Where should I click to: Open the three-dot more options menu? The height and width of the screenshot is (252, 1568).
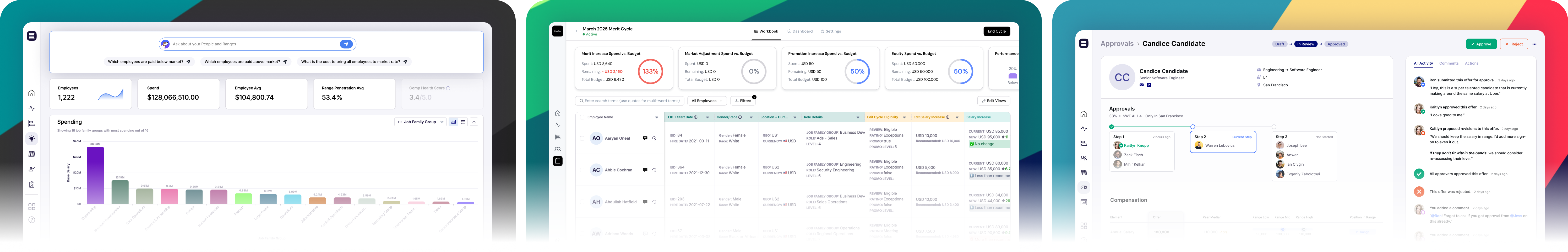[x=1534, y=44]
